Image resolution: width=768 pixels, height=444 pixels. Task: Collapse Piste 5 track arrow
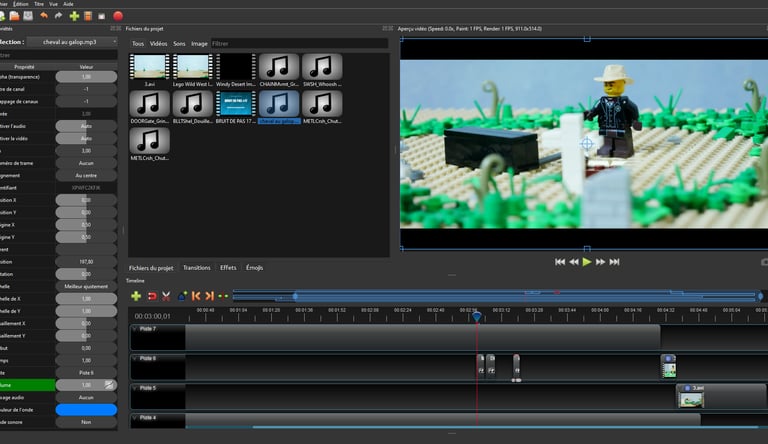[134, 388]
